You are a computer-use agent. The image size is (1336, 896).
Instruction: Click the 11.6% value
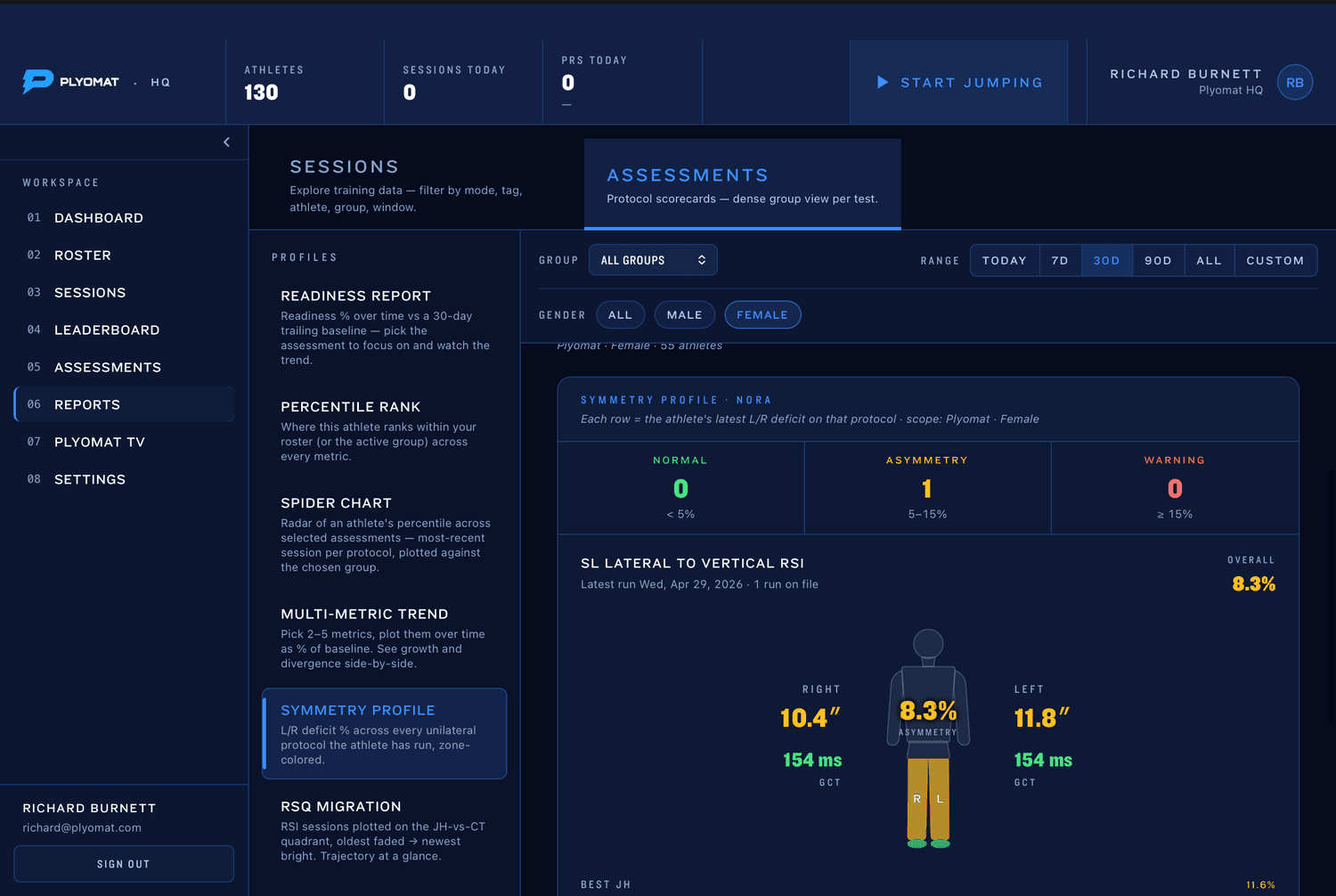1260,884
